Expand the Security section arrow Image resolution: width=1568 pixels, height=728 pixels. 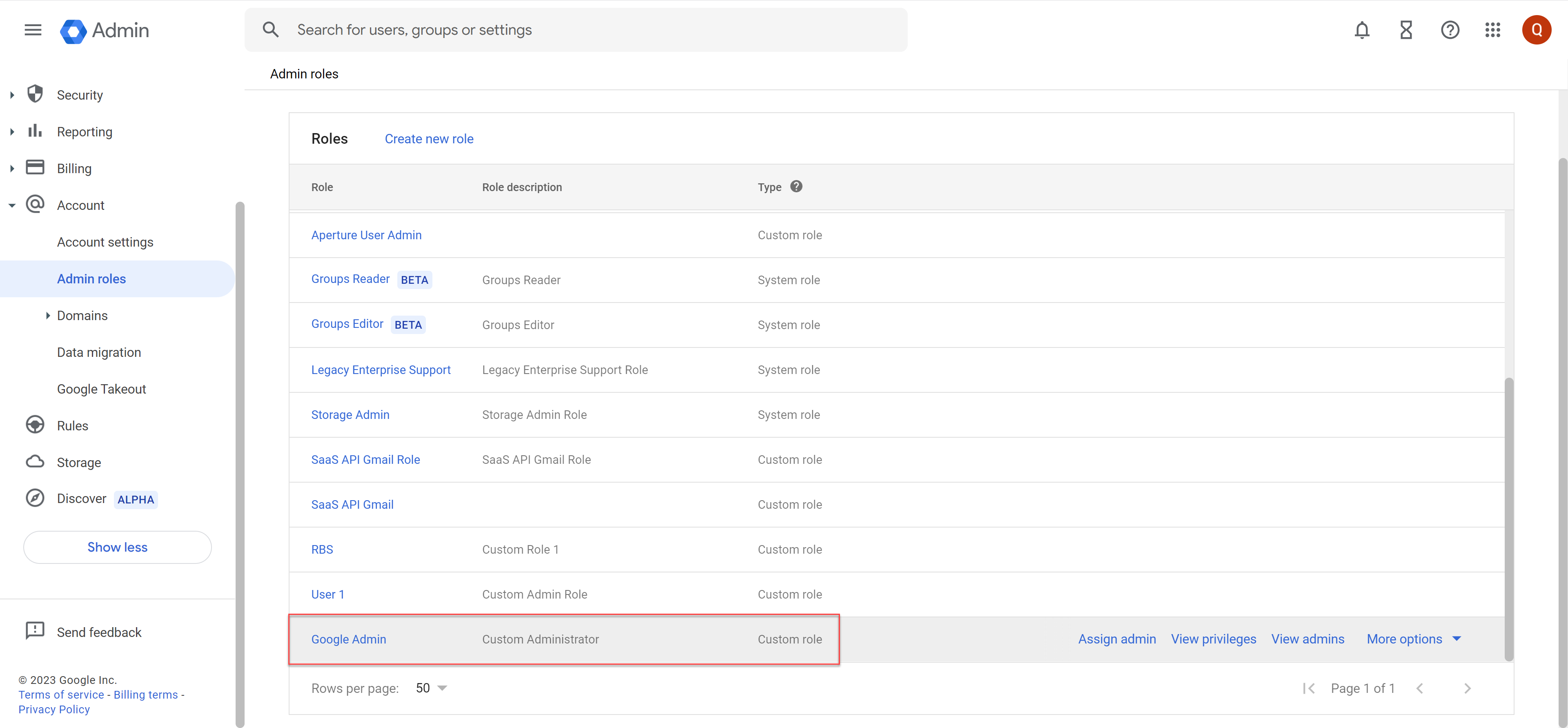point(11,95)
